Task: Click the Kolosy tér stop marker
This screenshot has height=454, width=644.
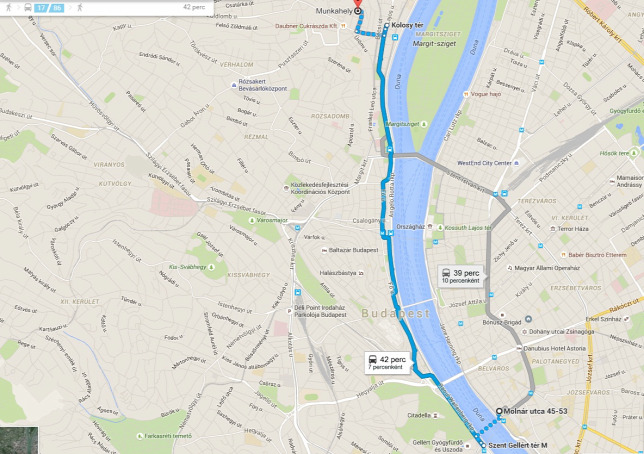Action: pos(386,25)
